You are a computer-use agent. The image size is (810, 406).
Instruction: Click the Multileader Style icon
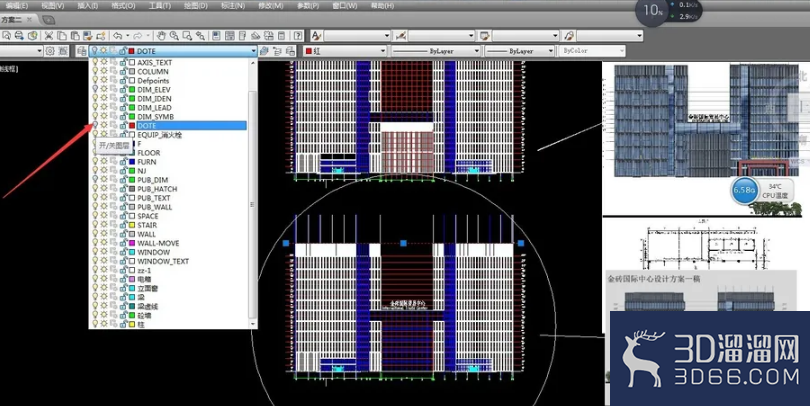click(x=569, y=36)
